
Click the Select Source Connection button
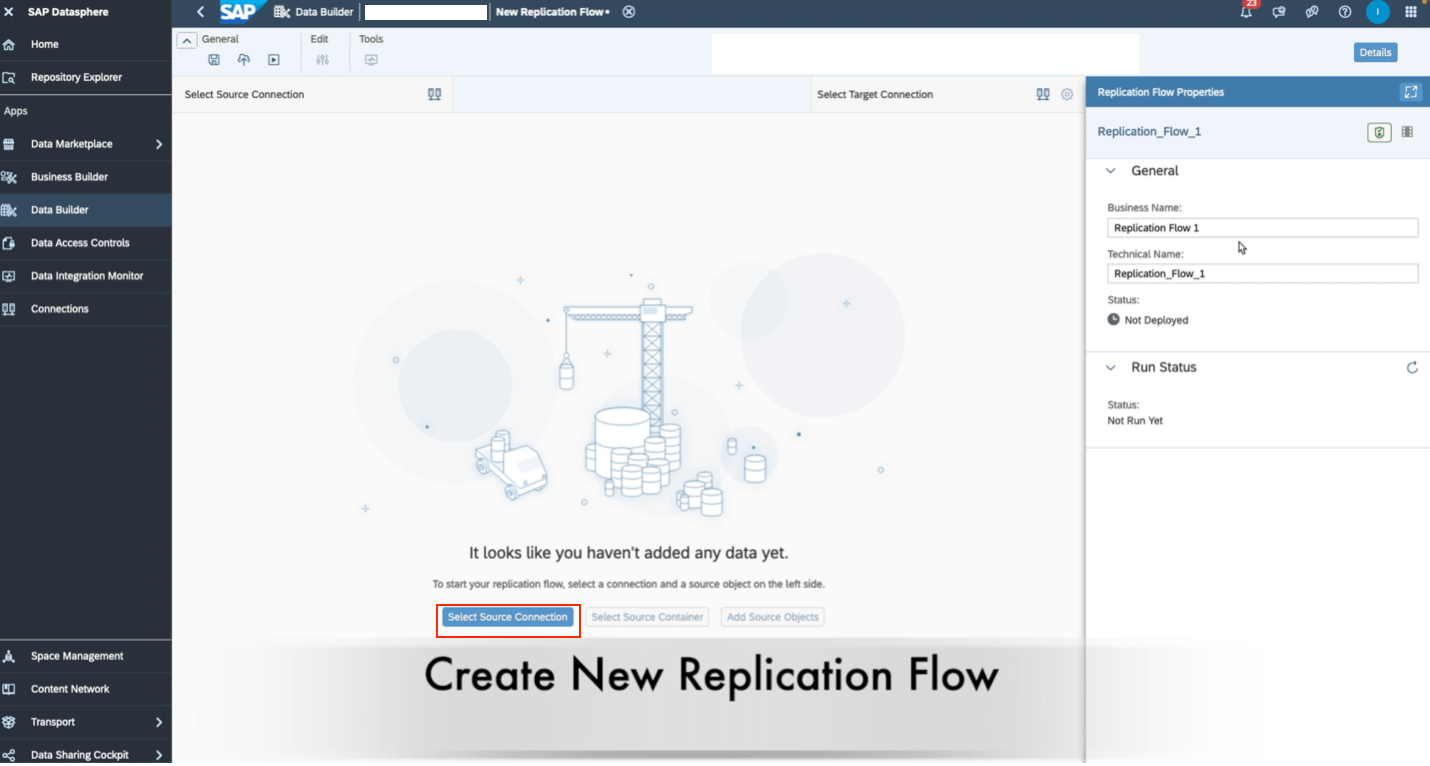coord(508,617)
